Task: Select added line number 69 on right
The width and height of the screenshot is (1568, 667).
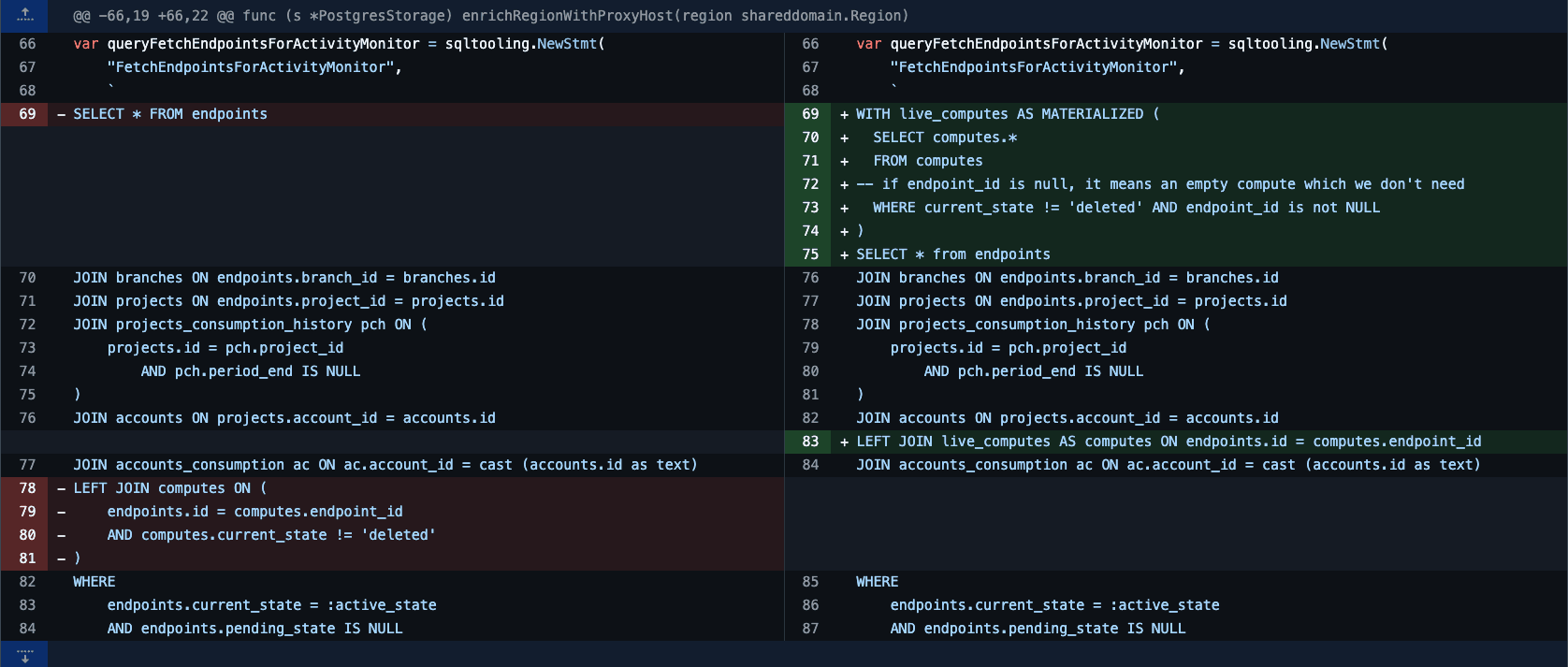Action: [x=810, y=114]
